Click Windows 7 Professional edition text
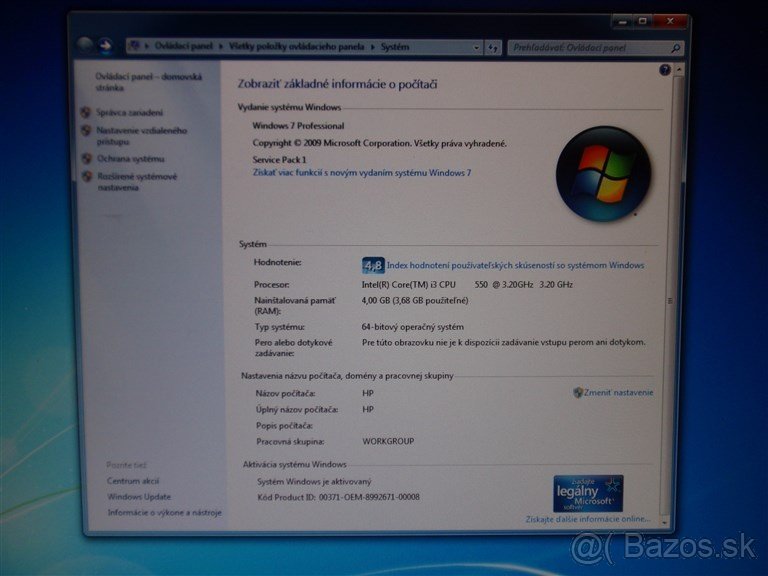Viewport: 768px width, 576px height. pyautogui.click(x=298, y=126)
